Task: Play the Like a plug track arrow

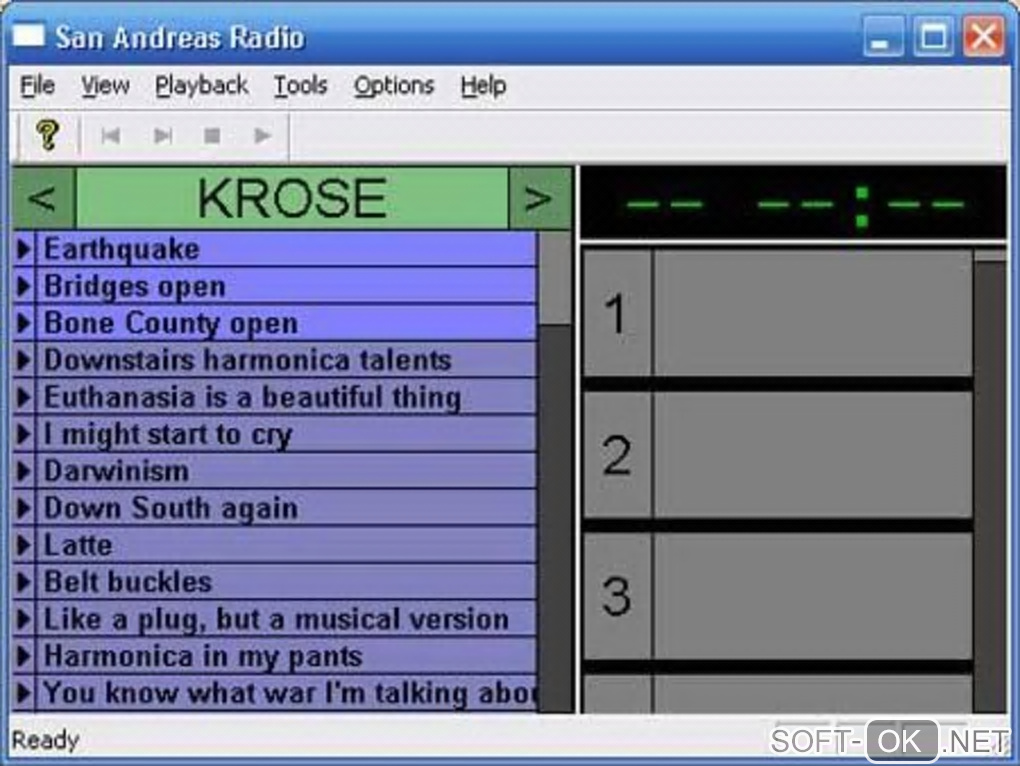Action: coord(24,619)
